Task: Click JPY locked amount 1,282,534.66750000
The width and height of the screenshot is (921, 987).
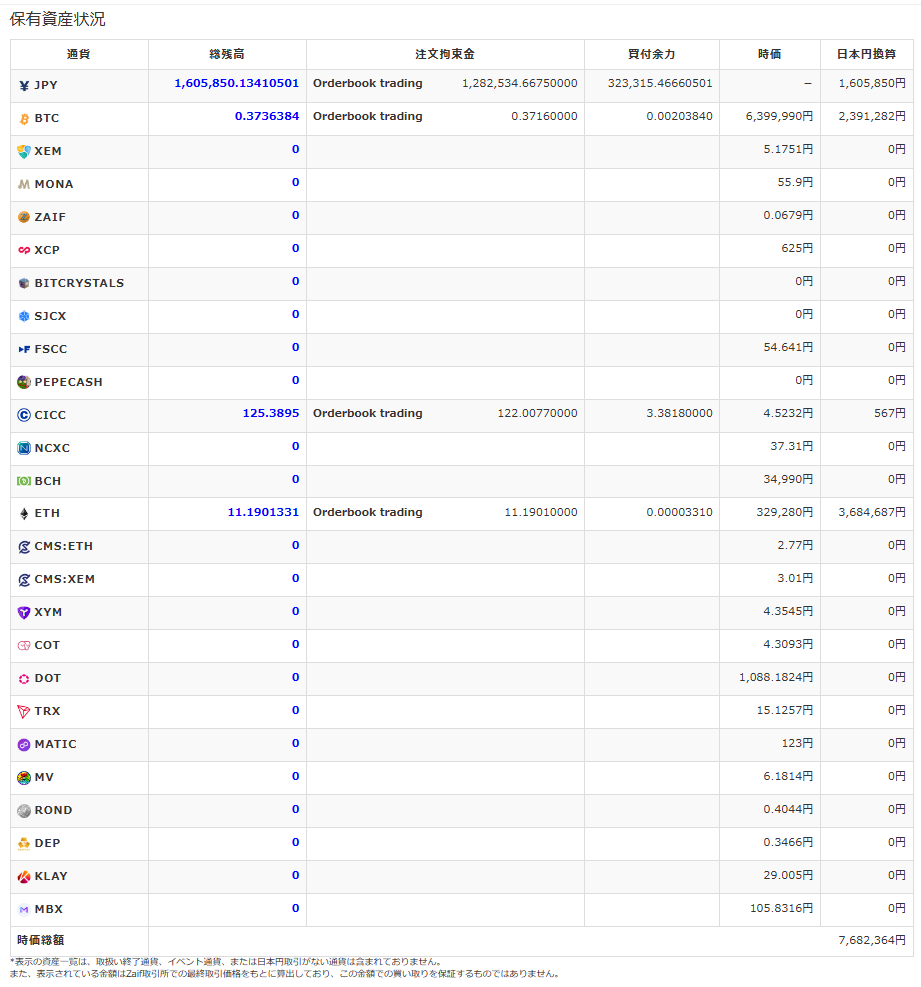Action: click(519, 83)
